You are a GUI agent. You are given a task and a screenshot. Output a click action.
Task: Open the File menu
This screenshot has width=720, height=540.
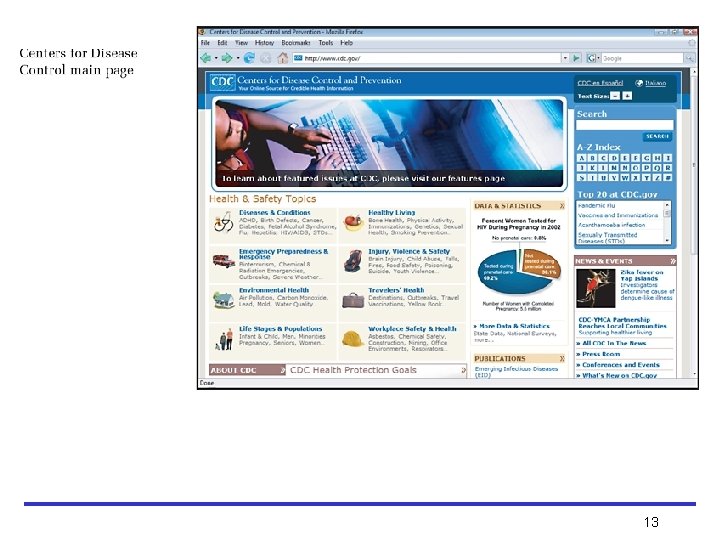click(205, 43)
